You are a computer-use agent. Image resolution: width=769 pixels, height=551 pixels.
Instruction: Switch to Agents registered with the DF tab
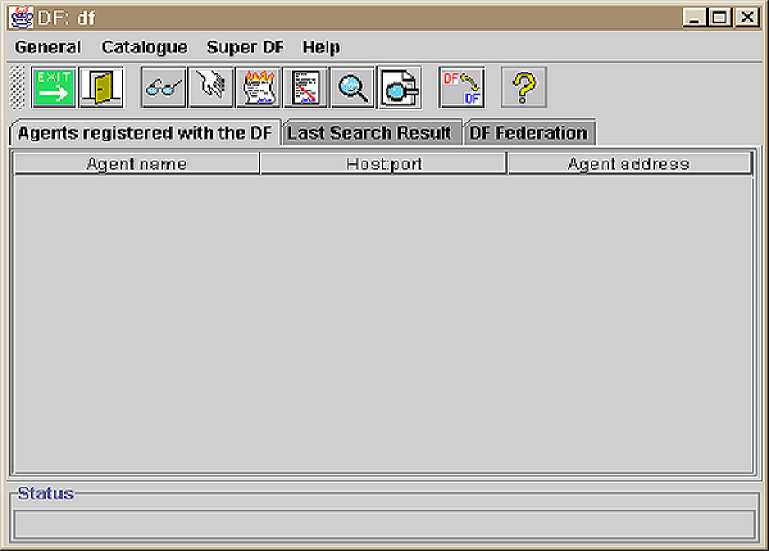[145, 133]
